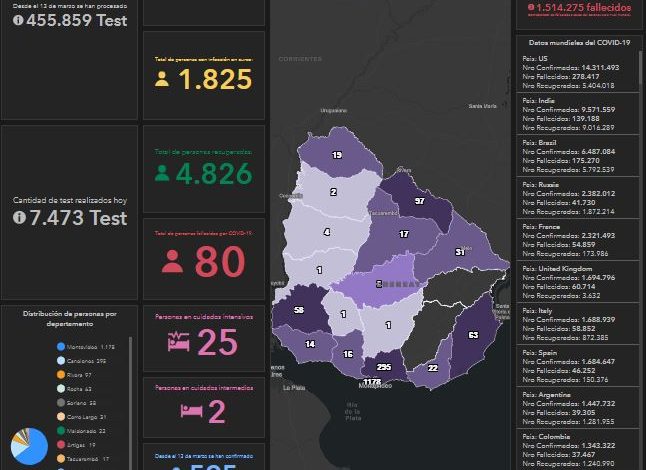The height and width of the screenshot is (470, 646).
Task: Click the info icon beside 7.473 Test
Action: pos(18,217)
